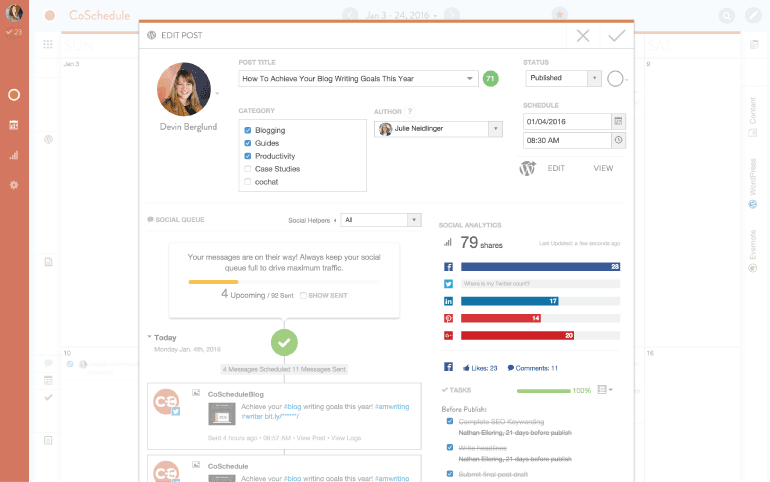770x482 pixels.
Task: Uncheck the Blogging category
Action: click(x=248, y=130)
